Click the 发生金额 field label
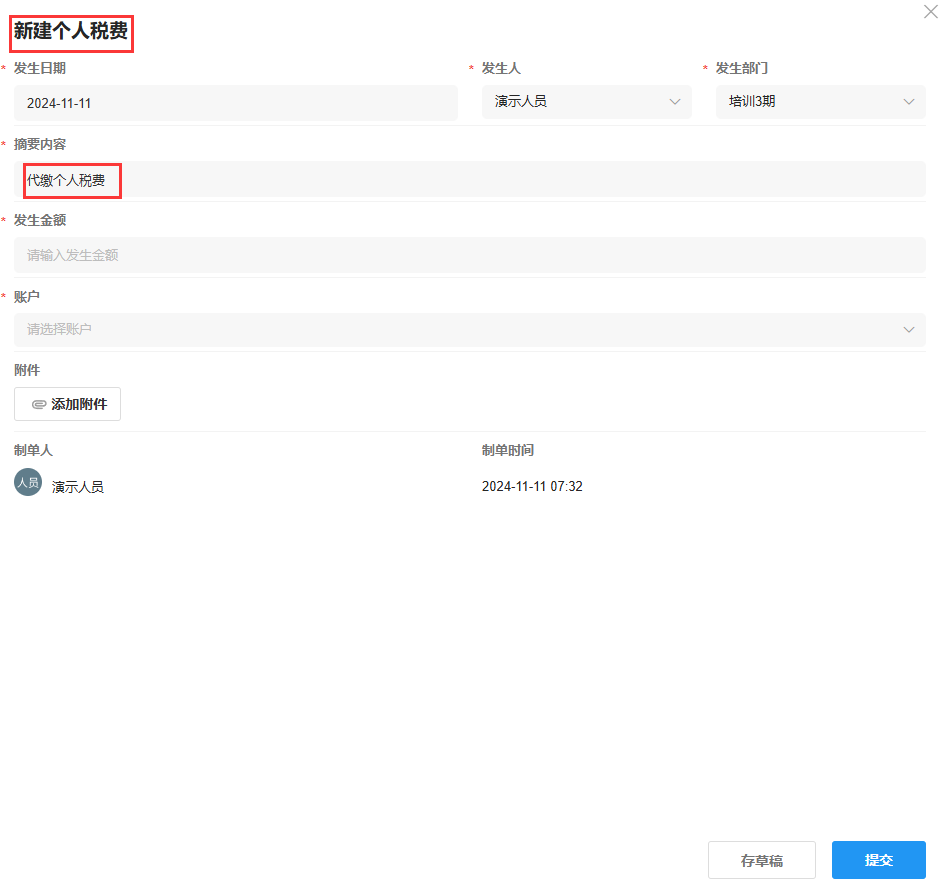This screenshot has height=884, width=943. point(40,220)
